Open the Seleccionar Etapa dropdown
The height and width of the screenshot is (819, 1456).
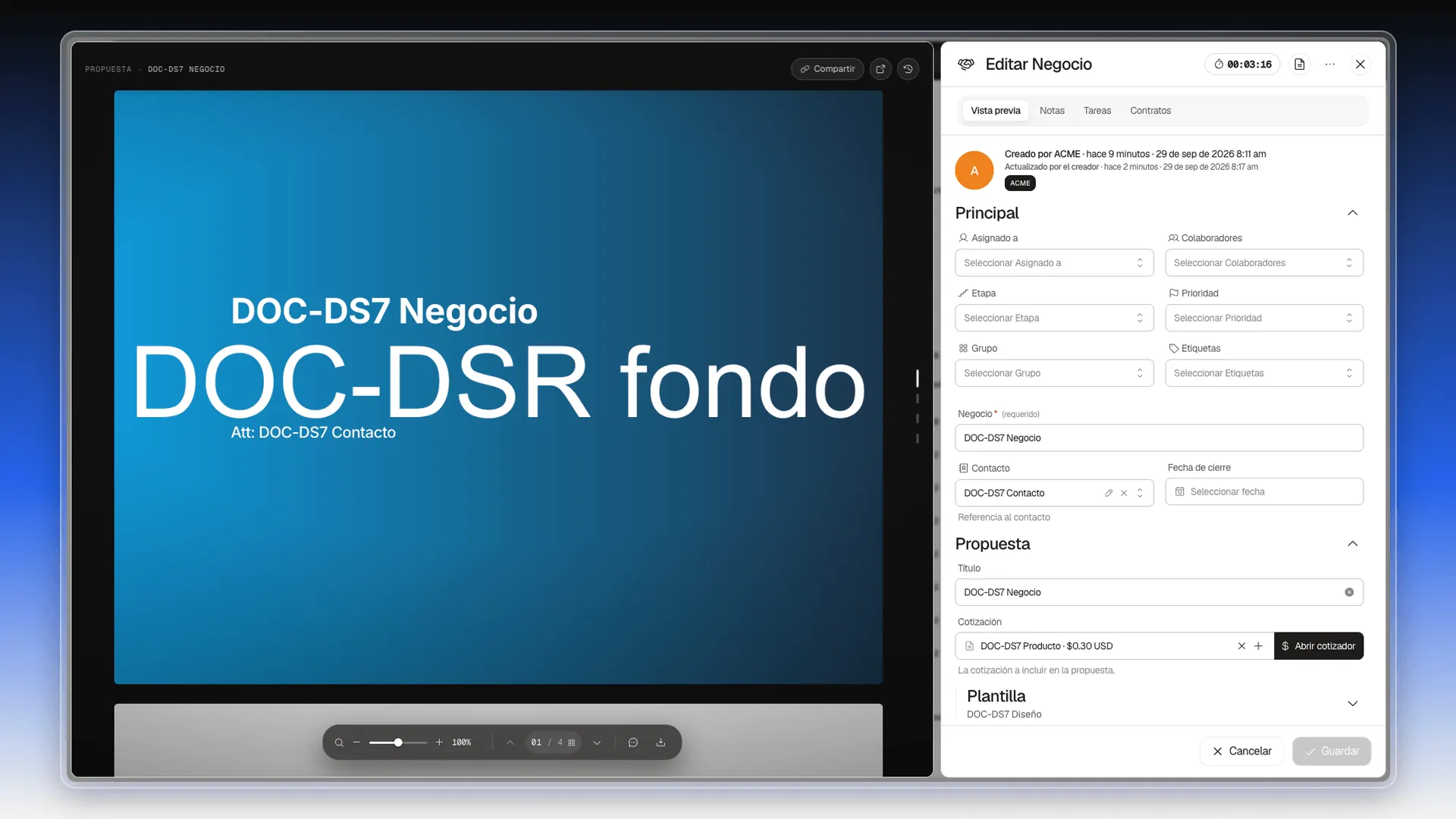click(x=1054, y=318)
